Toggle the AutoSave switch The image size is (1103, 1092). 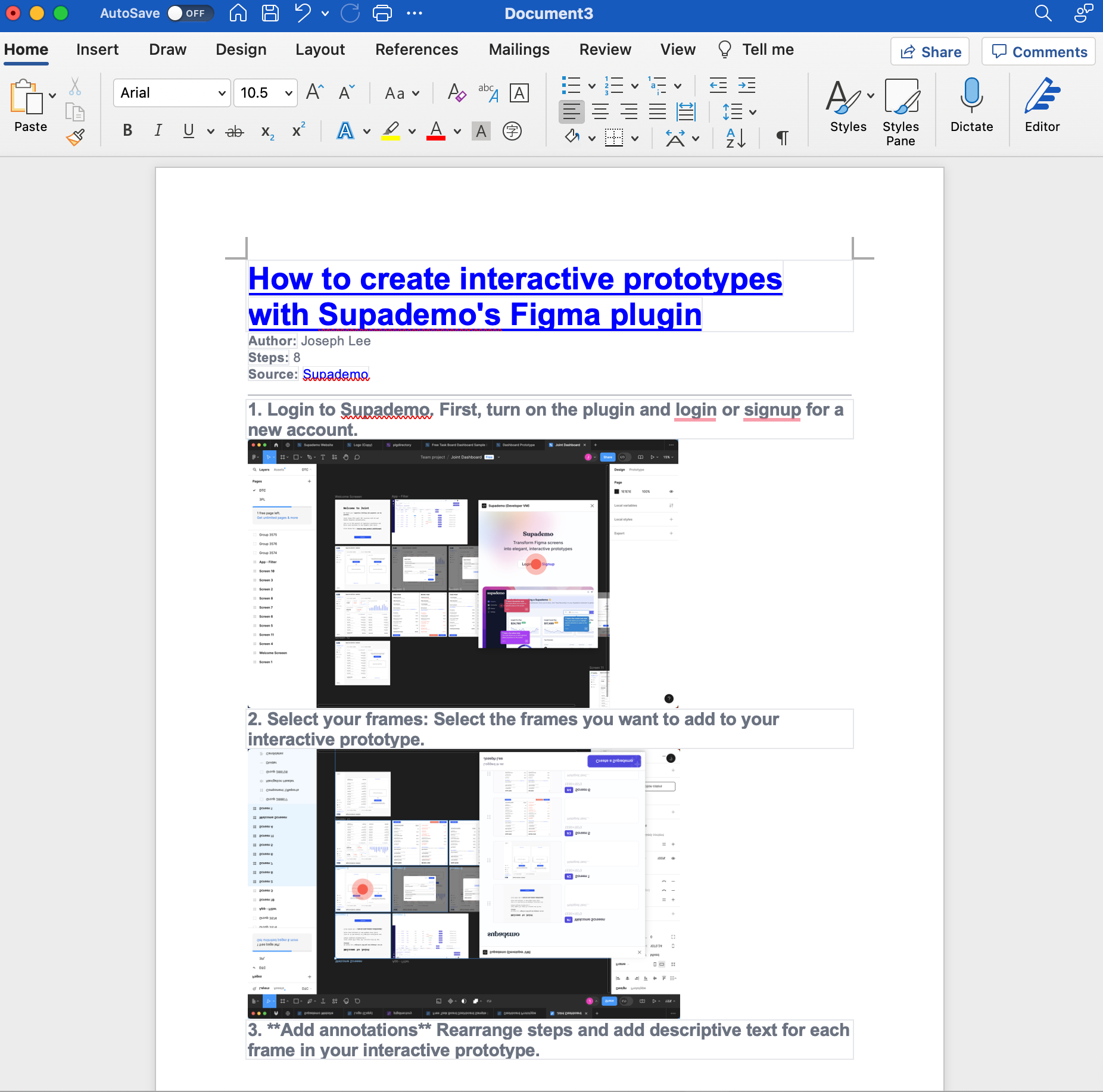coord(189,13)
